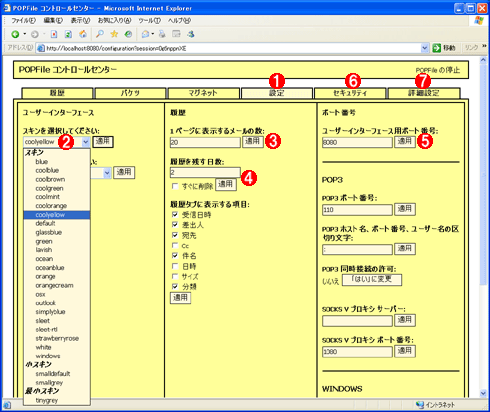The width and height of the screenshot is (490, 412).
Task: Apply the POP3 port 110 setting
Action: pos(405,209)
